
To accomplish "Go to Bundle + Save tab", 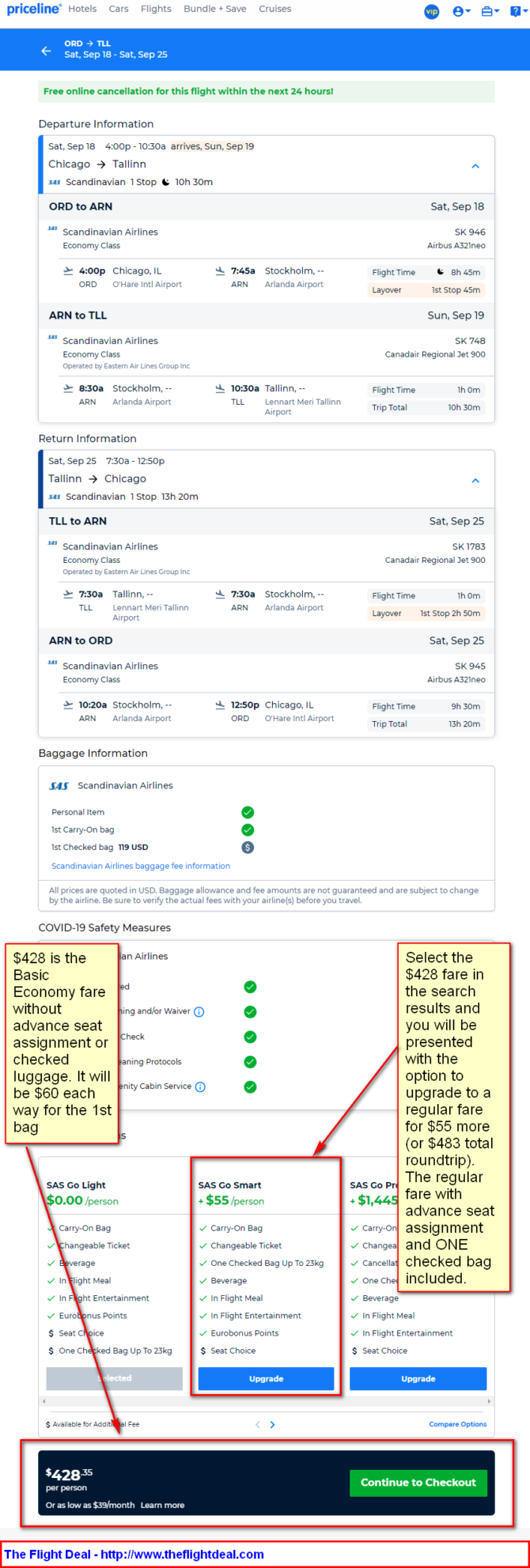I will coord(215,9).
